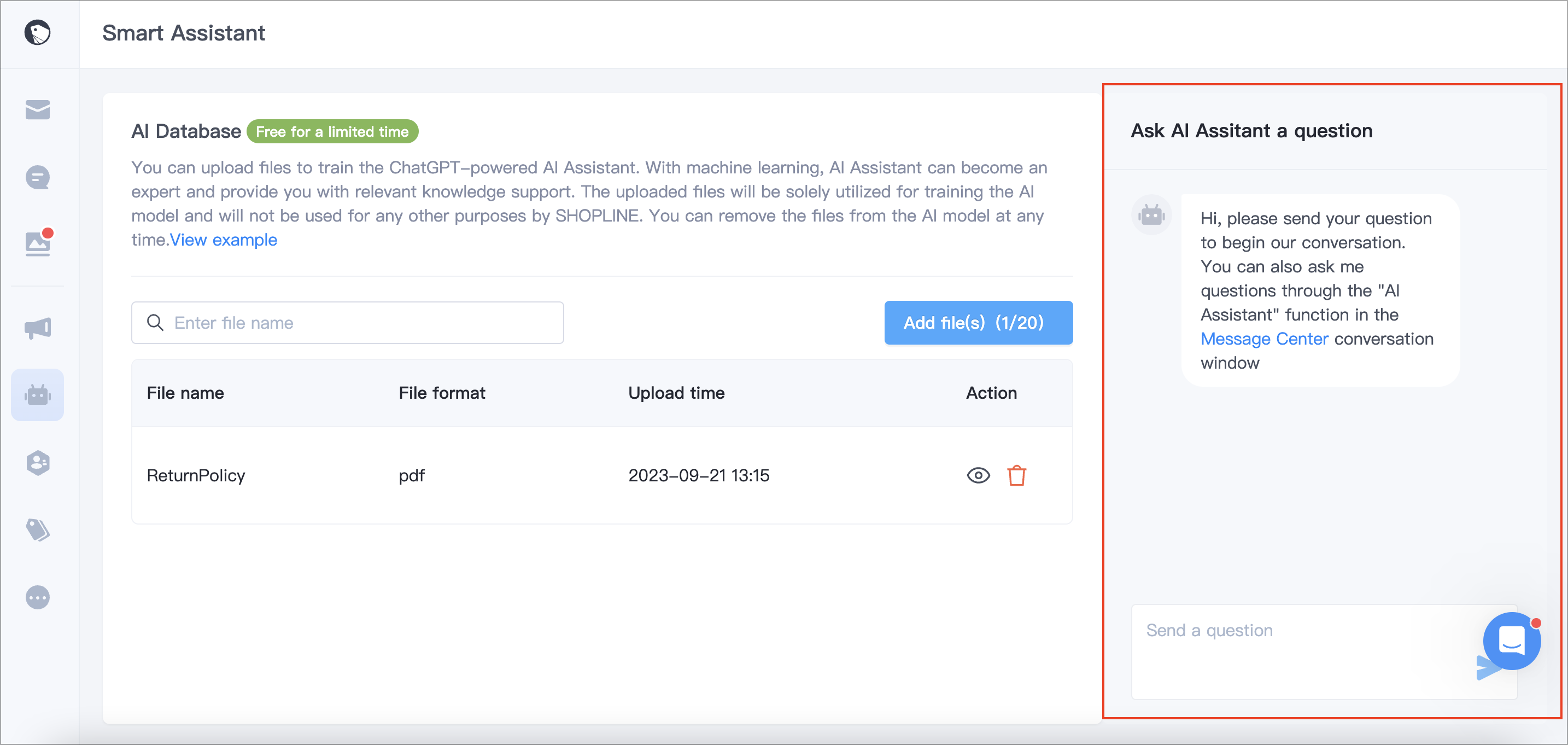Click the File name column header

[185, 393]
